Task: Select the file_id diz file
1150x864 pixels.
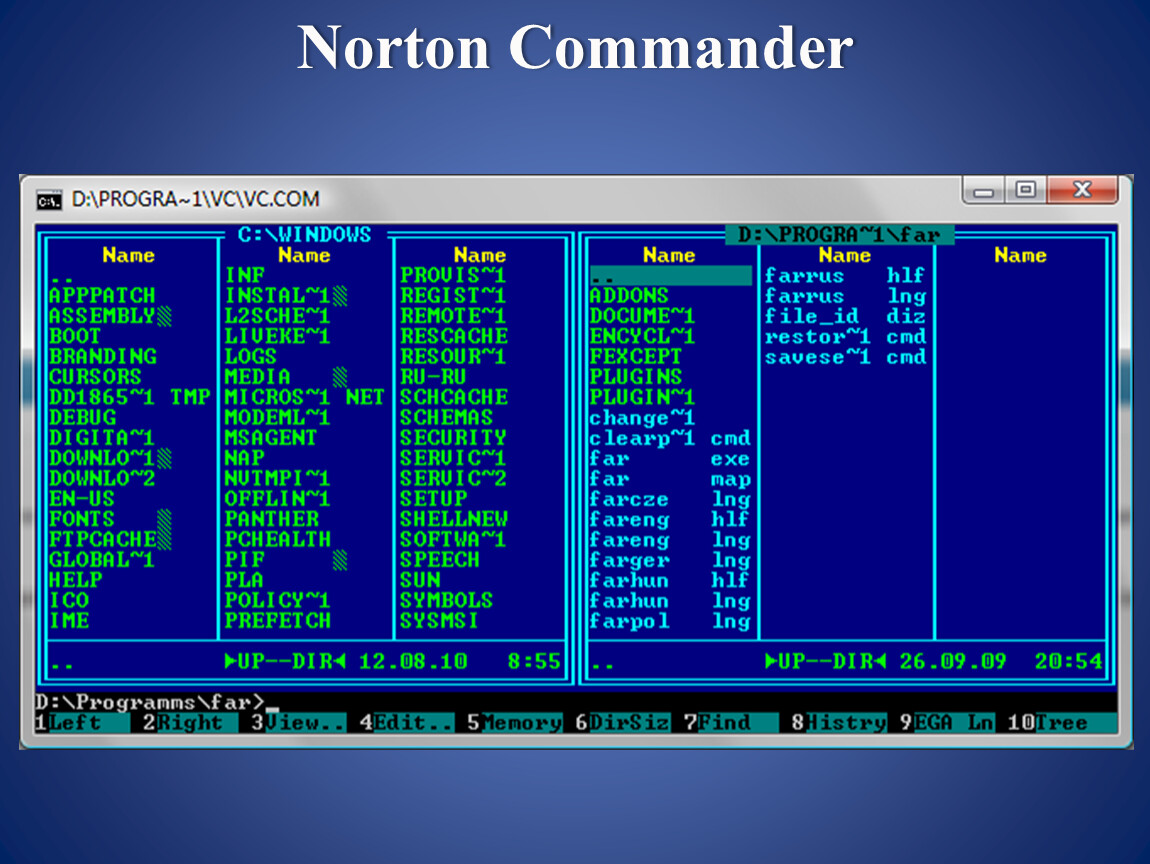Action: (x=846, y=316)
